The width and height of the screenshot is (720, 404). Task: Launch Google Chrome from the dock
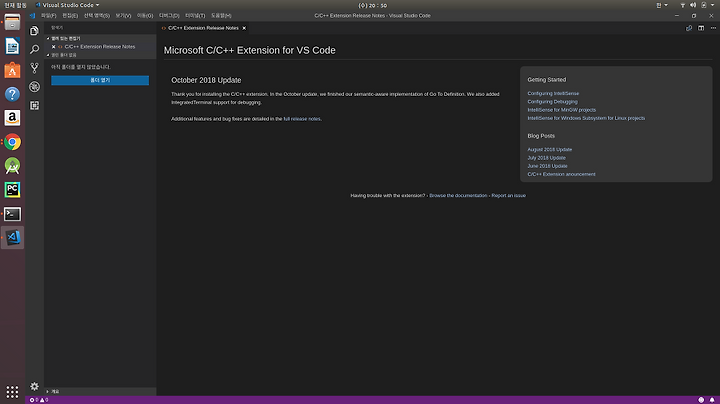[x=12, y=142]
